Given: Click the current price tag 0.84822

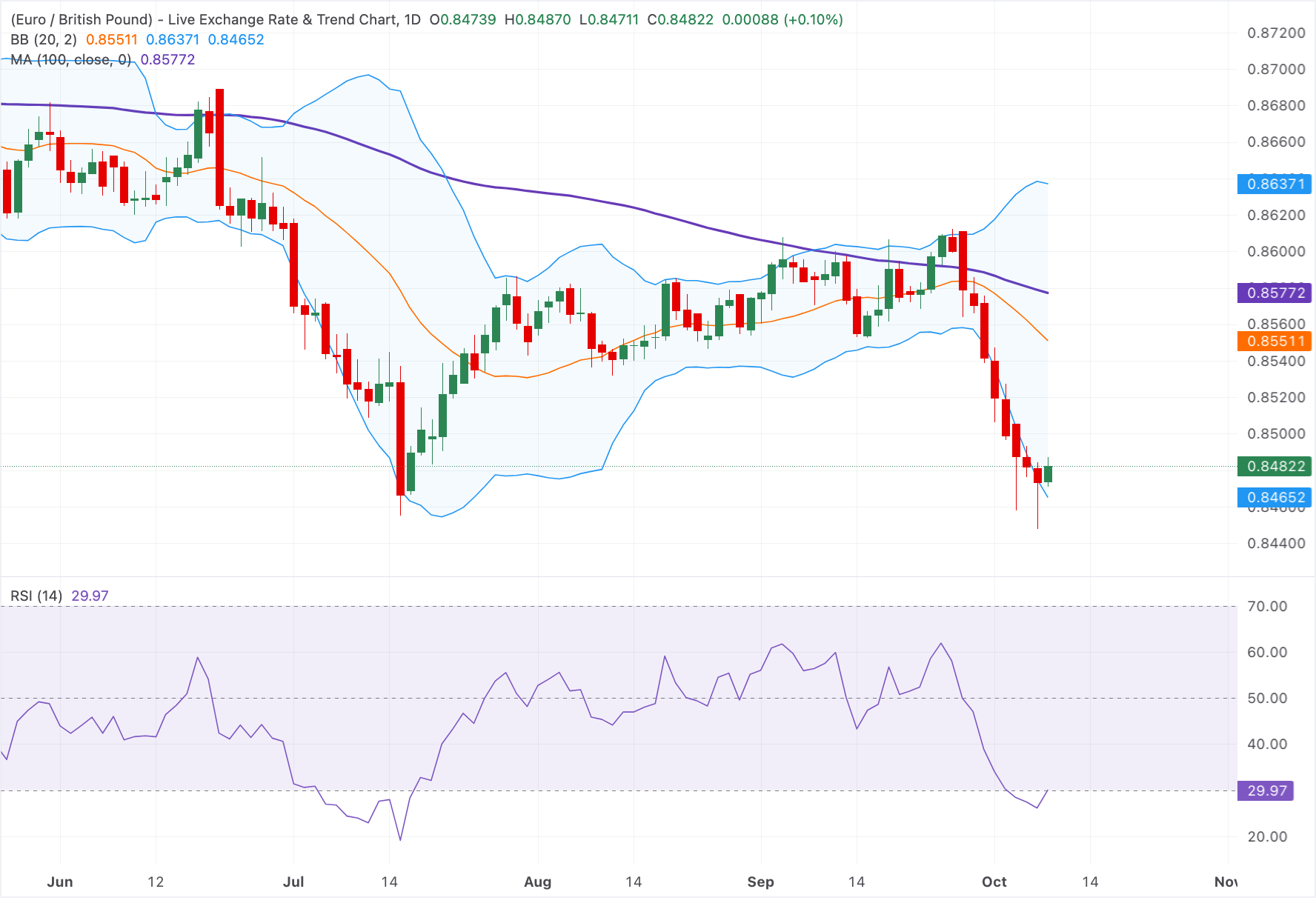Looking at the screenshot, I should (x=1275, y=466).
